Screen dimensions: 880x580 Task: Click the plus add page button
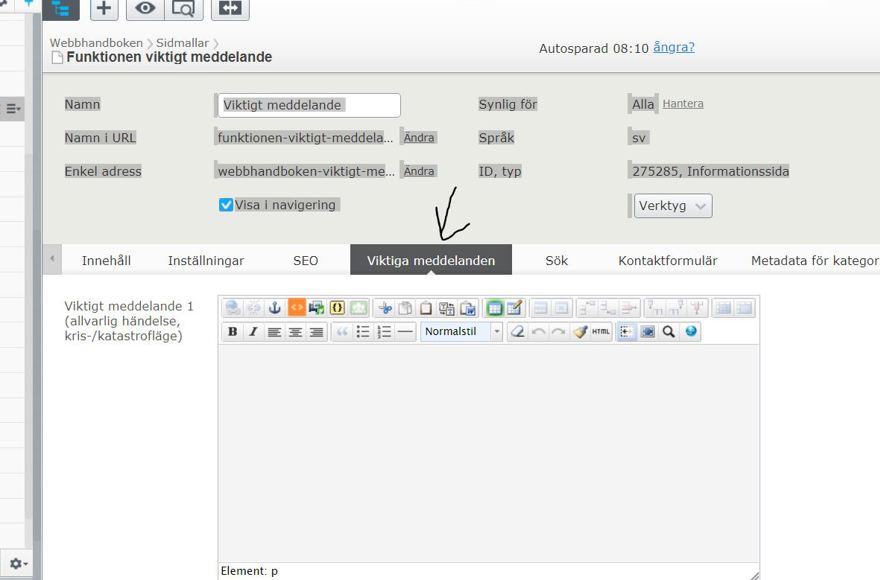tap(104, 9)
